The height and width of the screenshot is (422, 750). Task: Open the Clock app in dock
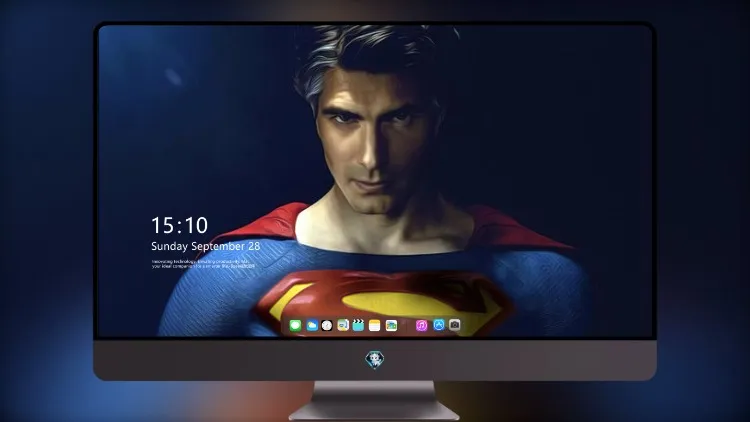pos(327,326)
